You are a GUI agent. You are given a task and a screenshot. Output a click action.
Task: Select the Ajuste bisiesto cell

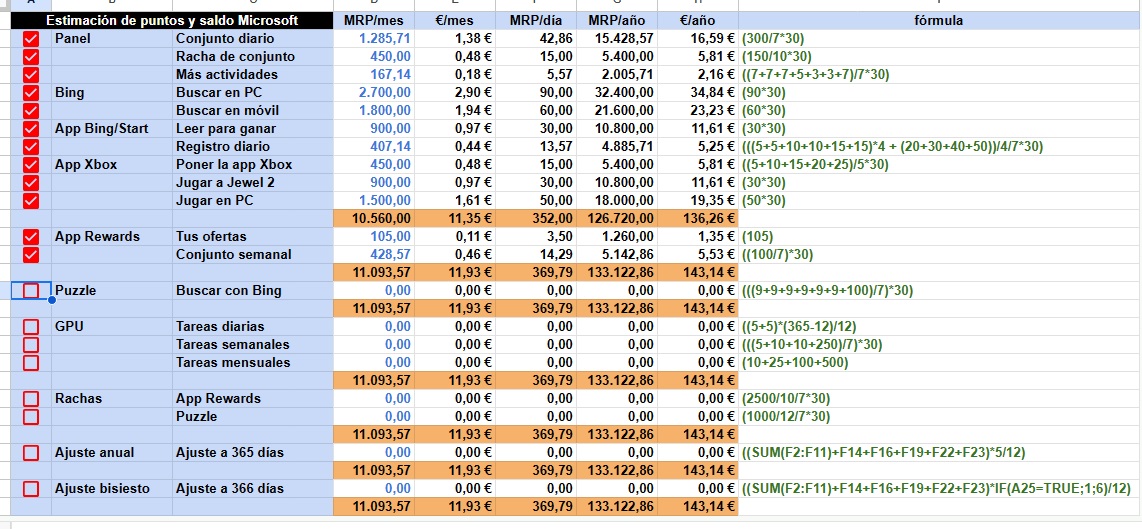[x=111, y=488]
